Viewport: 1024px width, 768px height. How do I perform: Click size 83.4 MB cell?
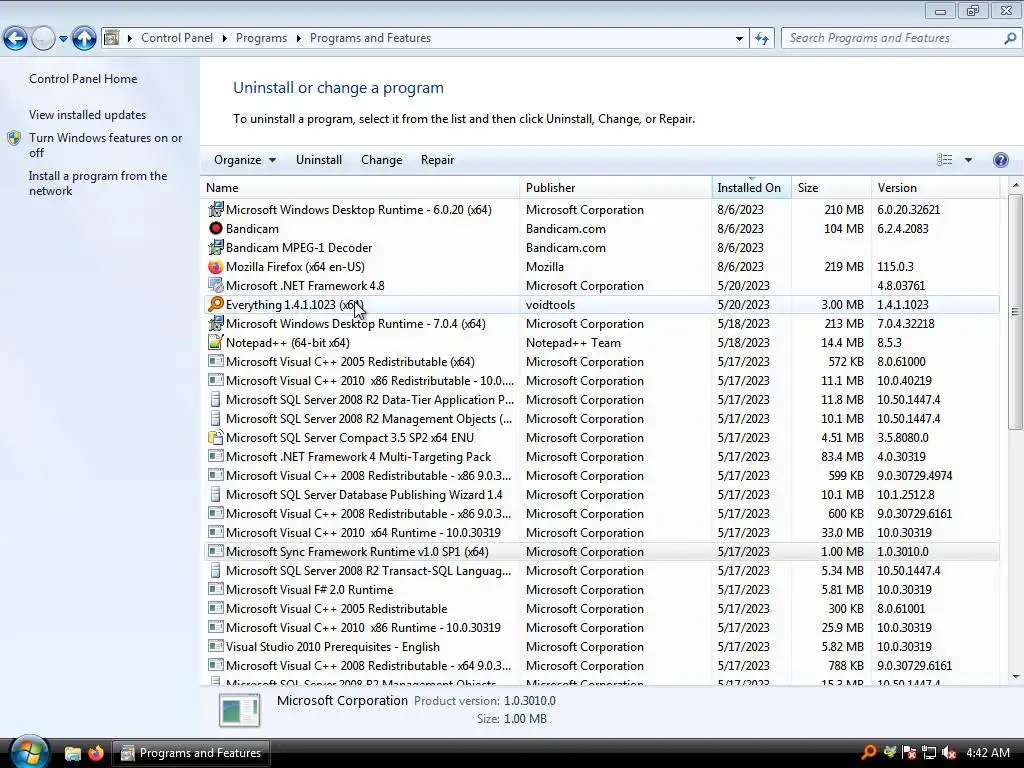tap(842, 456)
